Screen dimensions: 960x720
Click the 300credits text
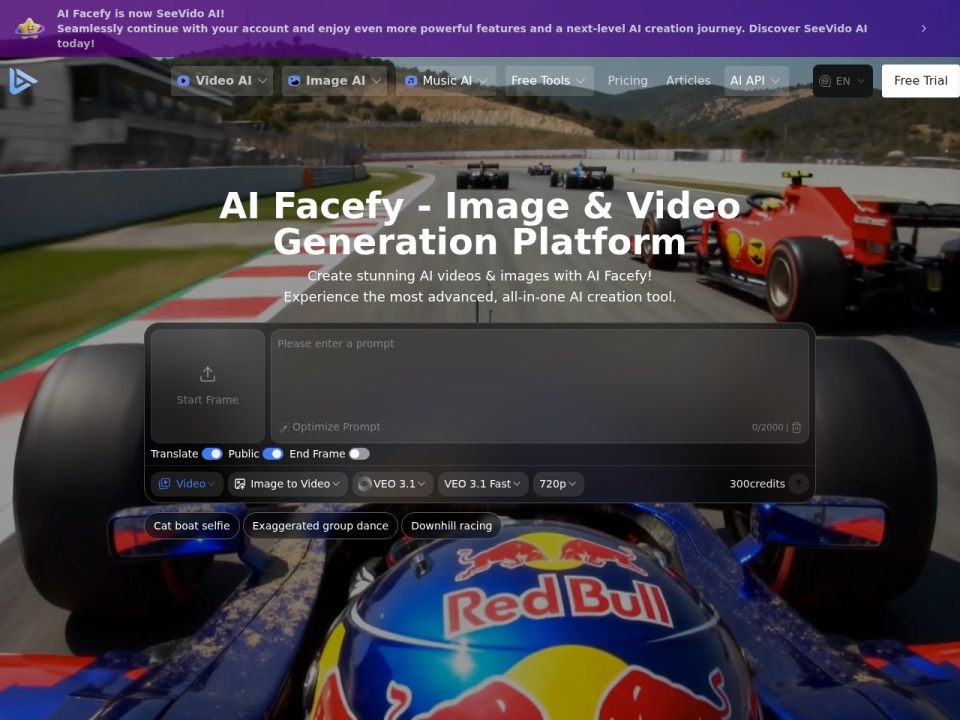[x=757, y=484]
